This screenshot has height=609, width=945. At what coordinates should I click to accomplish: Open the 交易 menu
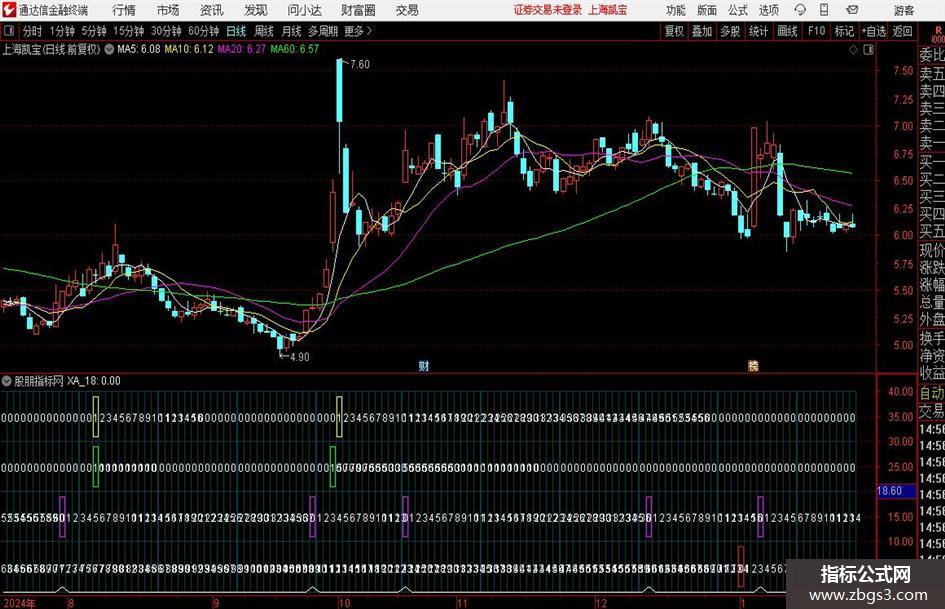[x=407, y=10]
